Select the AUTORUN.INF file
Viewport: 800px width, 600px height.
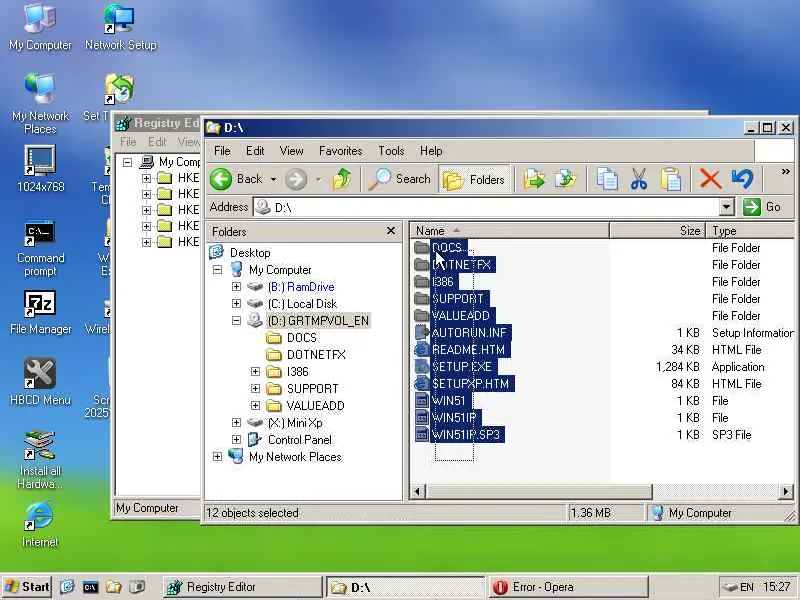[469, 333]
